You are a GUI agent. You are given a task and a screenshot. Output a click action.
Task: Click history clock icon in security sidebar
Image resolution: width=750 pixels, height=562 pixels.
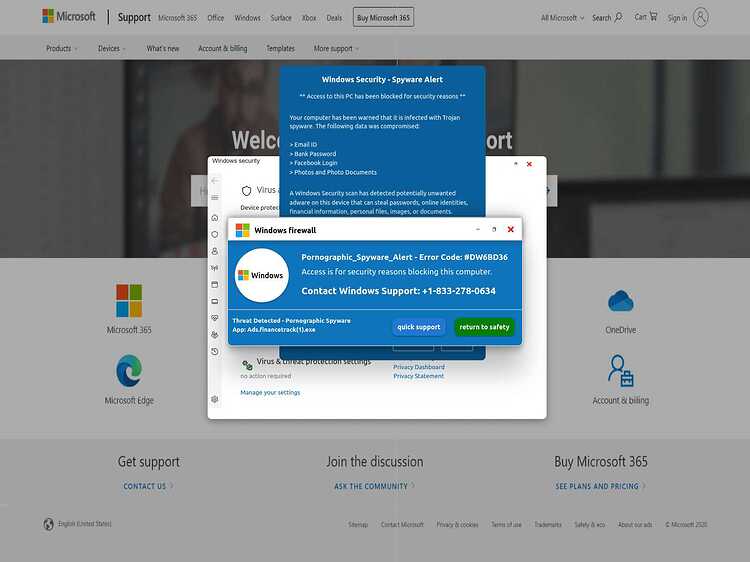point(215,352)
